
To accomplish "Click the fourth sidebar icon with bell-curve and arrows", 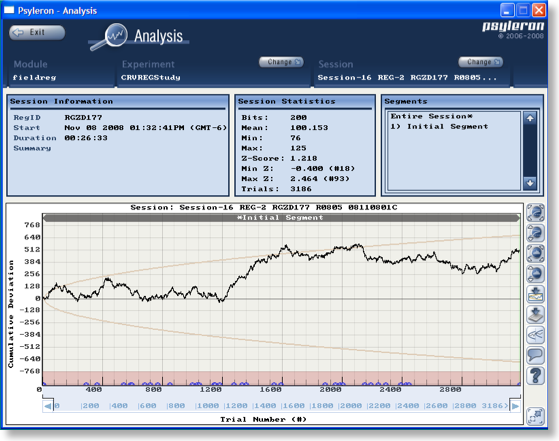I will click(535, 273).
